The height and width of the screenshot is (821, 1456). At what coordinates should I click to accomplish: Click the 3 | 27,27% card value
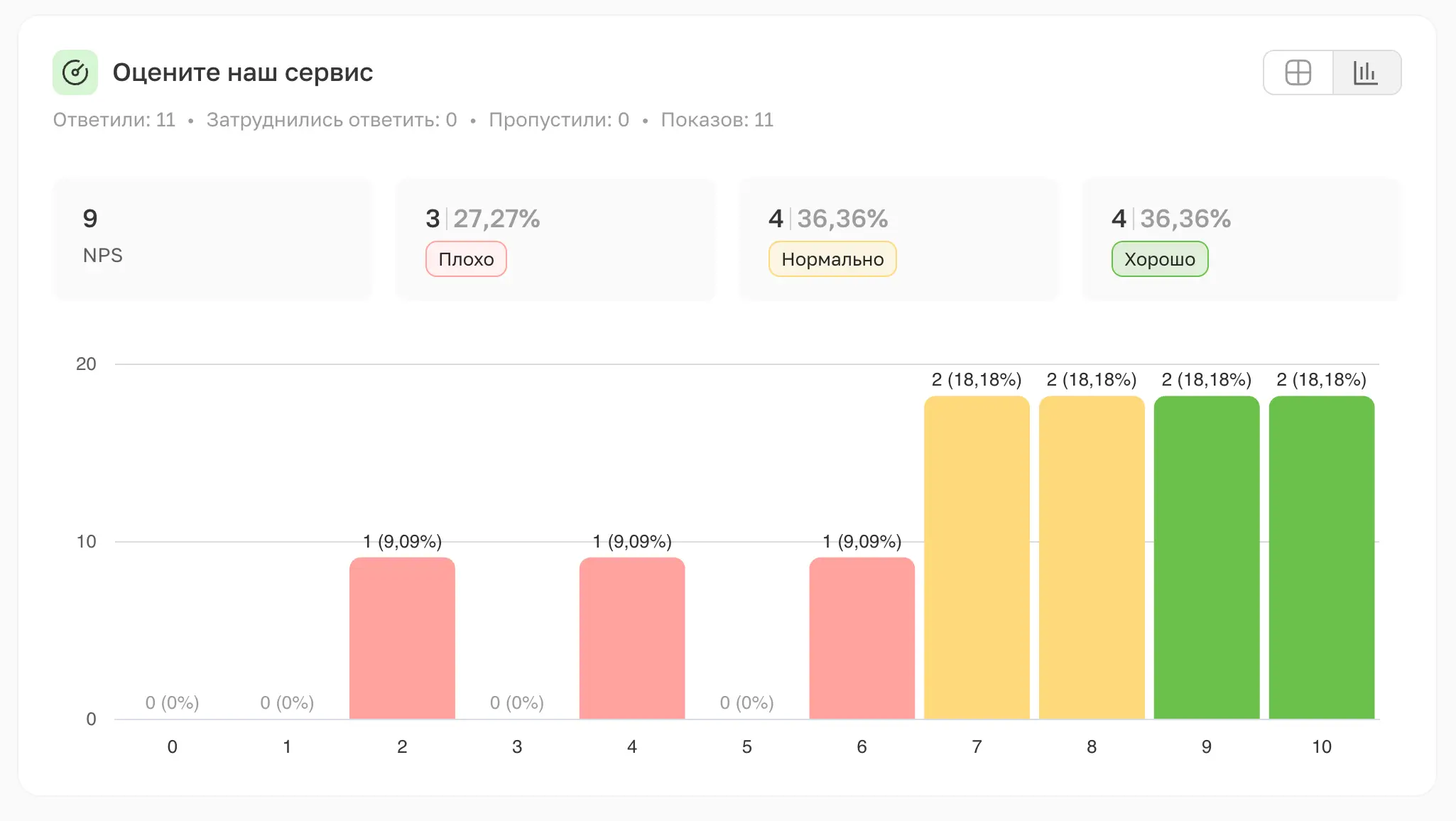coord(483,219)
